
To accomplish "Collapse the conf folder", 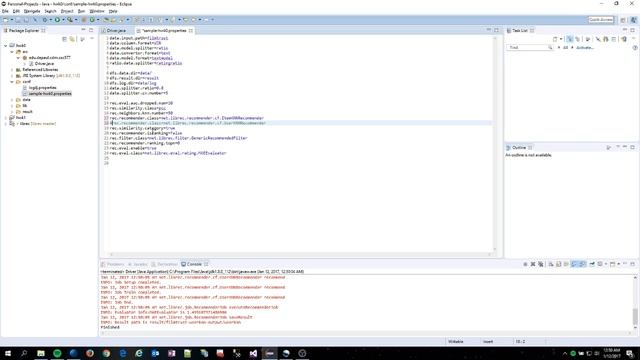I will (x=12, y=82).
